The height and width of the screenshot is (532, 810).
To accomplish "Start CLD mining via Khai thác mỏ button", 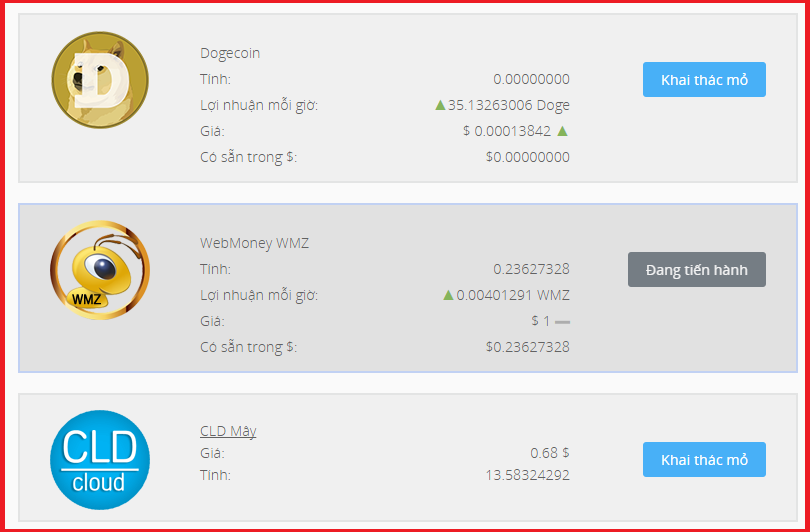I will pyautogui.click(x=704, y=459).
